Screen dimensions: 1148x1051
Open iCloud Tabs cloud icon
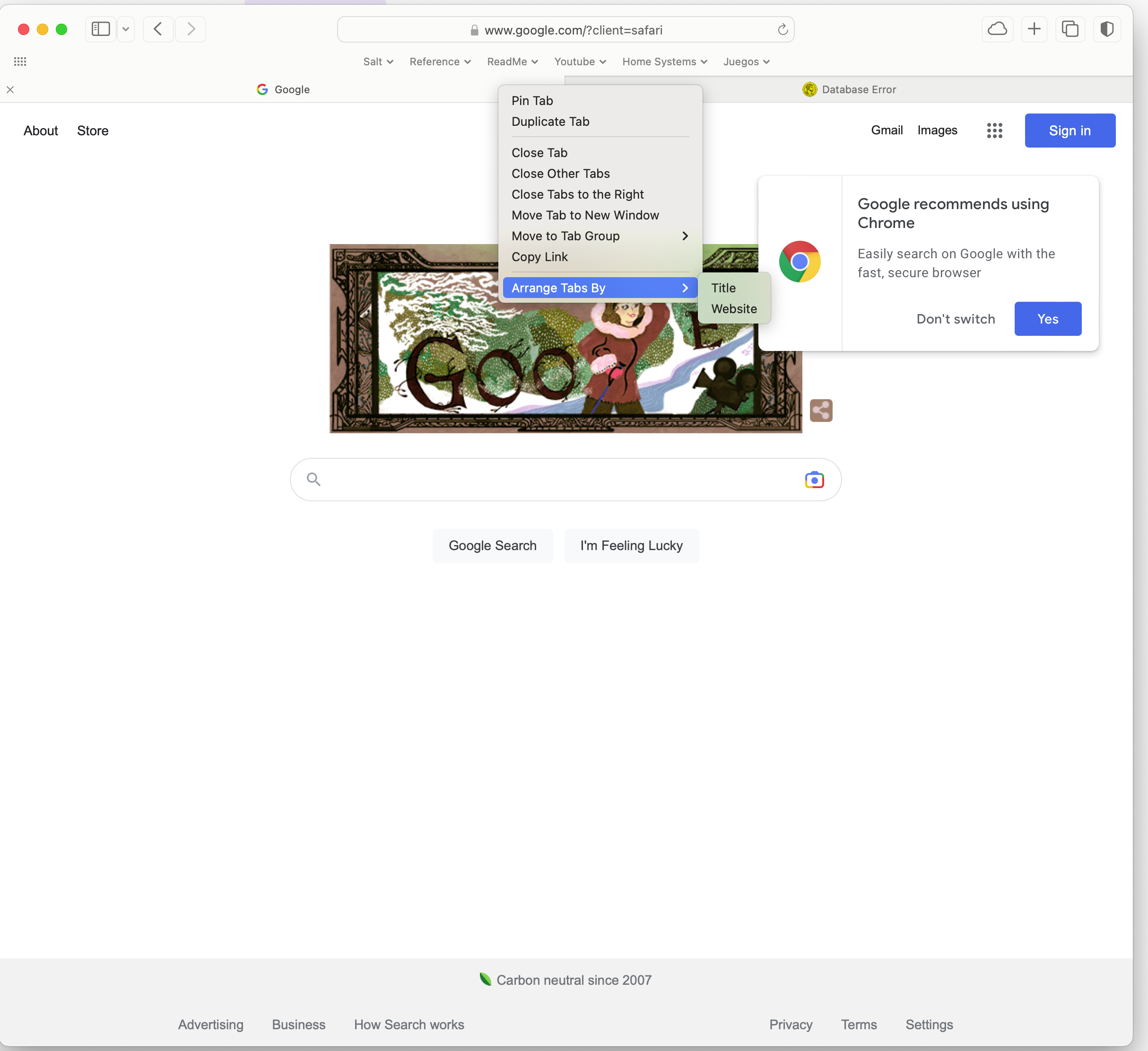(997, 29)
